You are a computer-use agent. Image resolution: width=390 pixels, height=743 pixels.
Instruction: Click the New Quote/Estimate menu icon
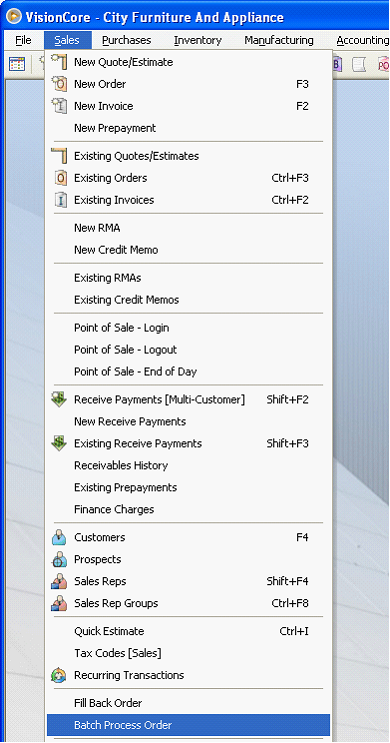coord(59,62)
